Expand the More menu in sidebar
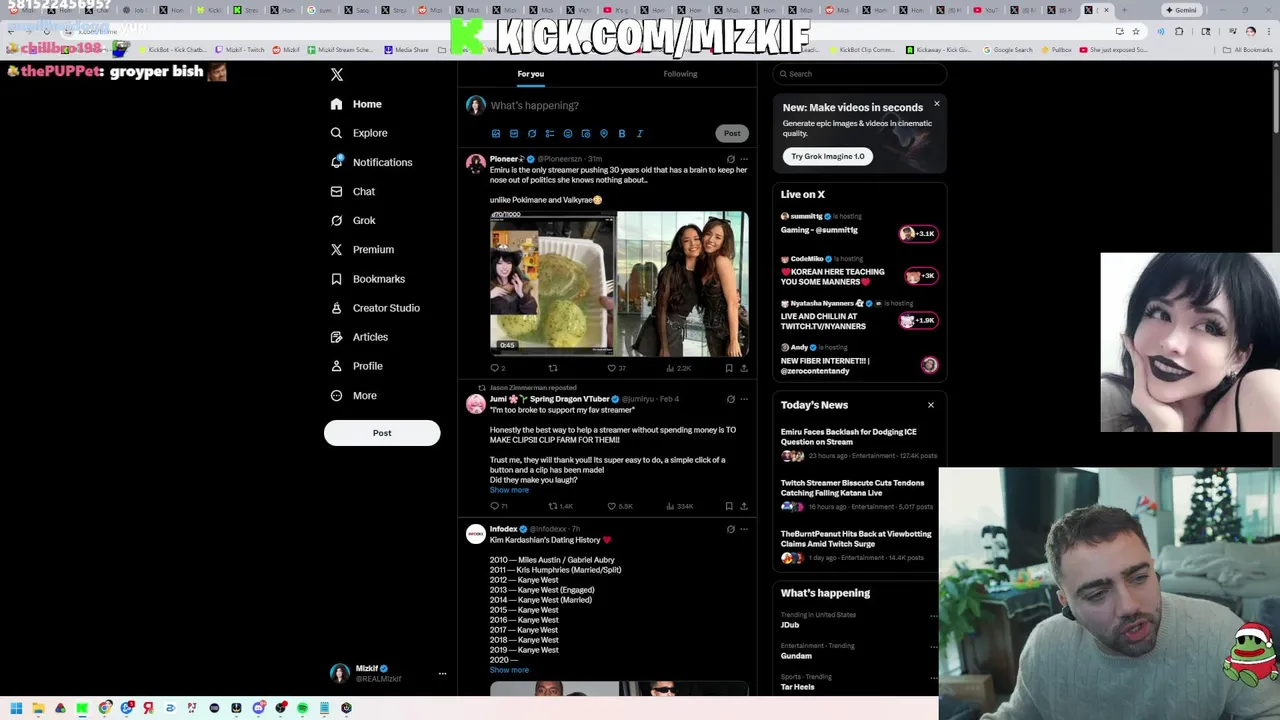The image size is (1280, 720). (x=352, y=395)
